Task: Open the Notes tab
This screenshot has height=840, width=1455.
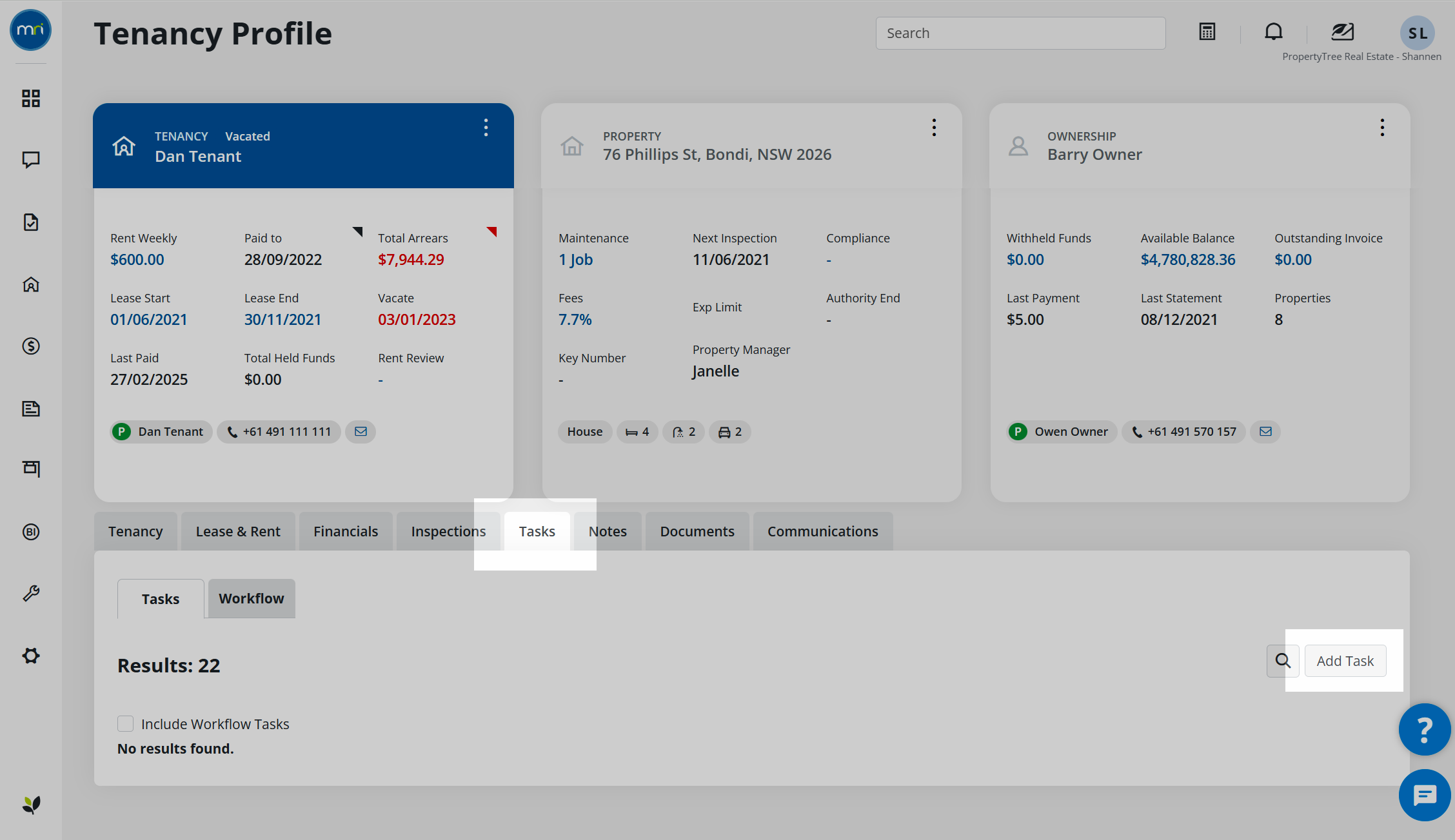Action: [x=608, y=531]
